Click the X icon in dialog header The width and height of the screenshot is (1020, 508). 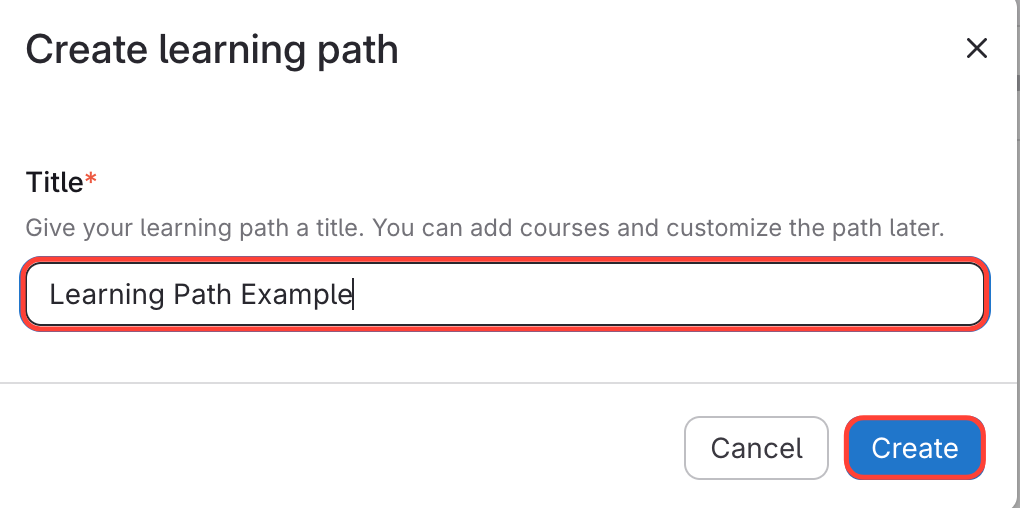976,48
